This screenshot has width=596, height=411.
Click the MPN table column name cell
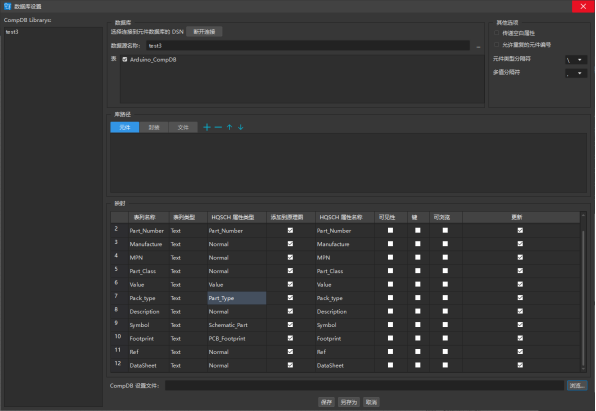(149, 258)
